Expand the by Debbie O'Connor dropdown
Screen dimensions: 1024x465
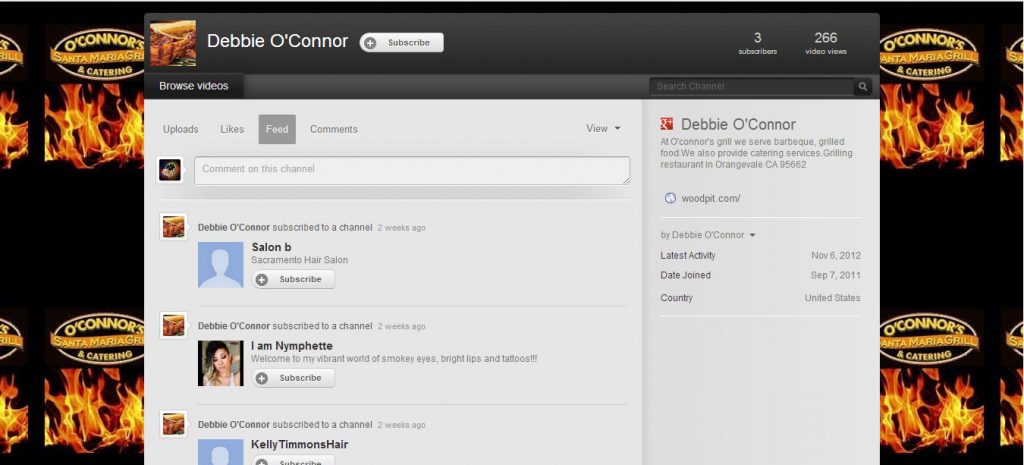708,235
